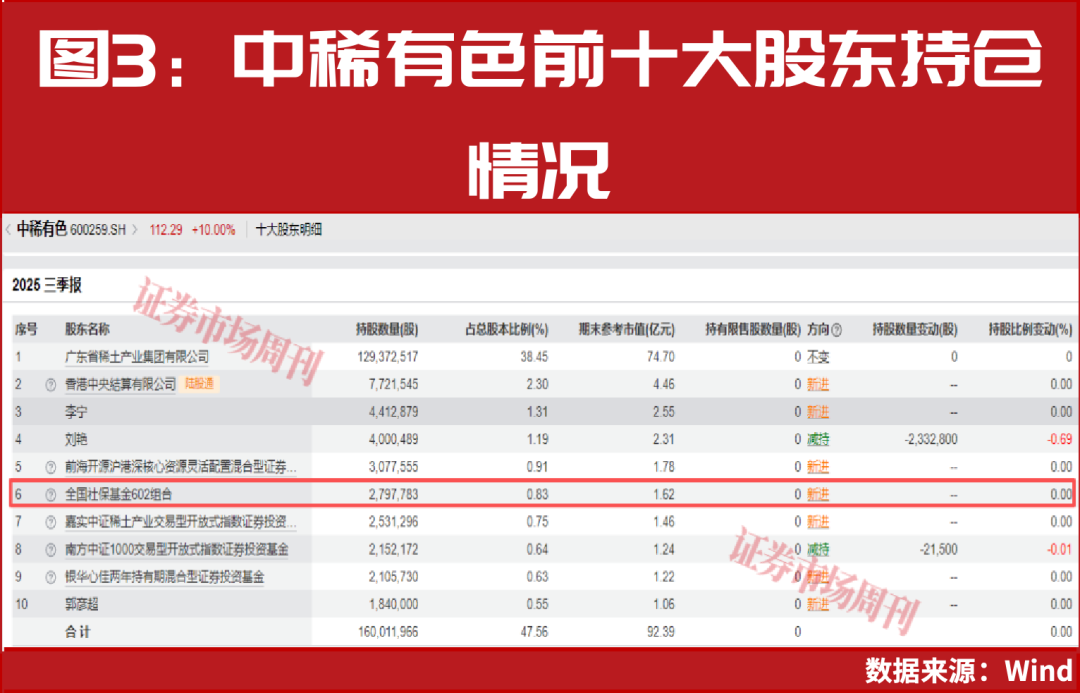This screenshot has width=1080, height=693.
Task: Click help icon next to 南方中证1000 fund
Action: (50, 549)
